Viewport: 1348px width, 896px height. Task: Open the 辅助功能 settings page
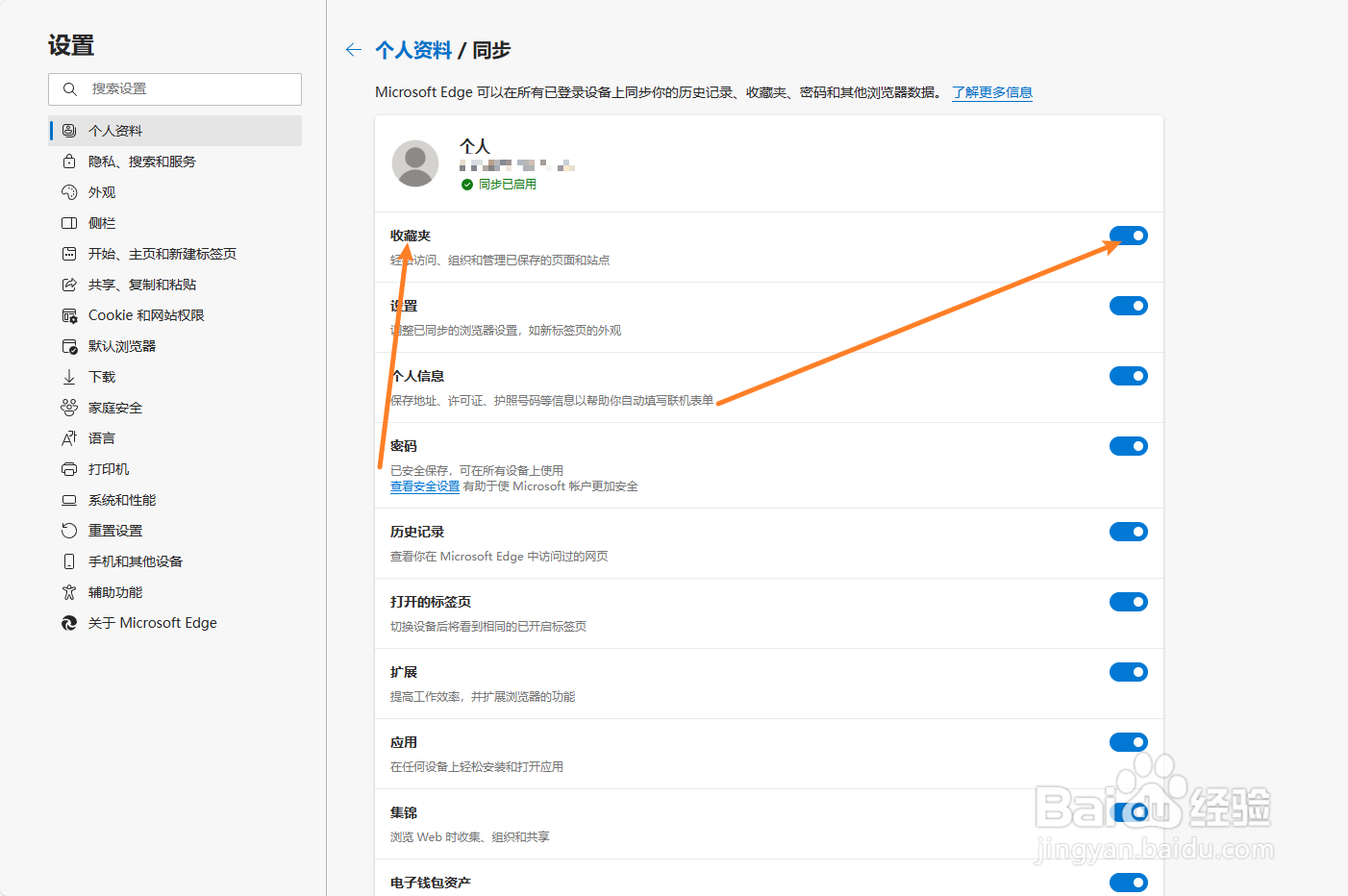coord(175,592)
